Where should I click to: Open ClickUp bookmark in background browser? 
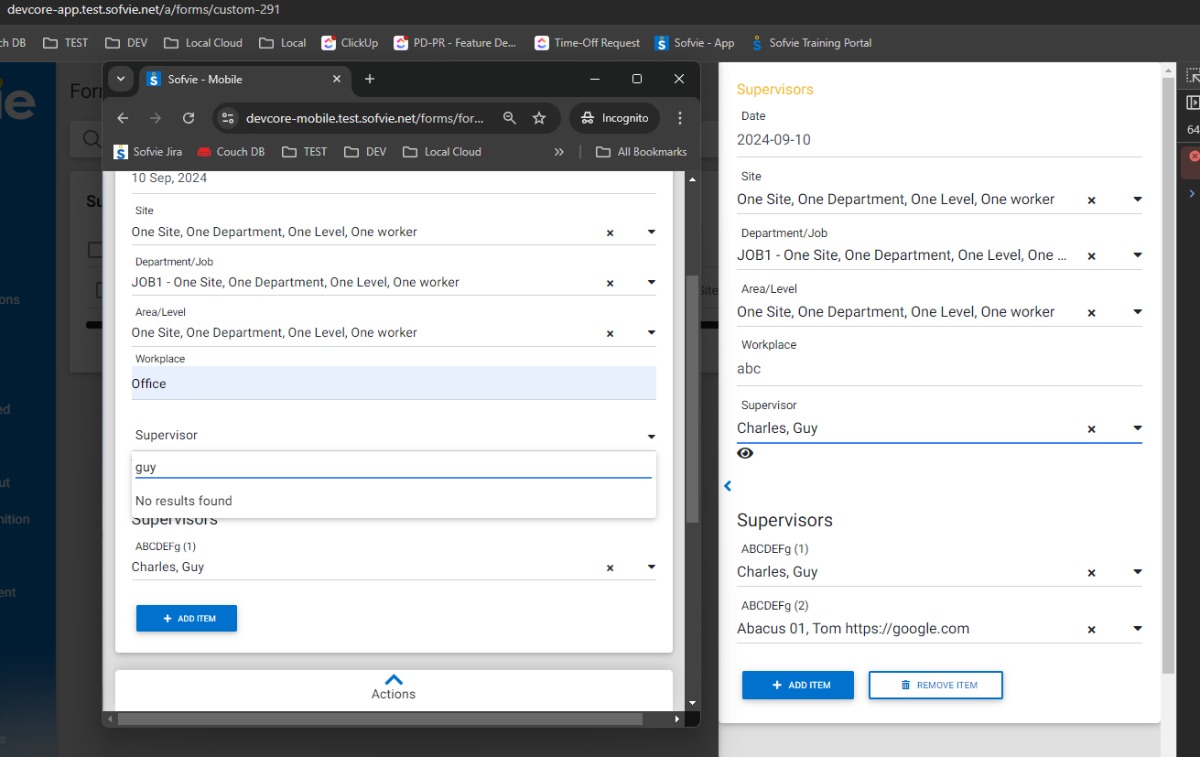(350, 43)
